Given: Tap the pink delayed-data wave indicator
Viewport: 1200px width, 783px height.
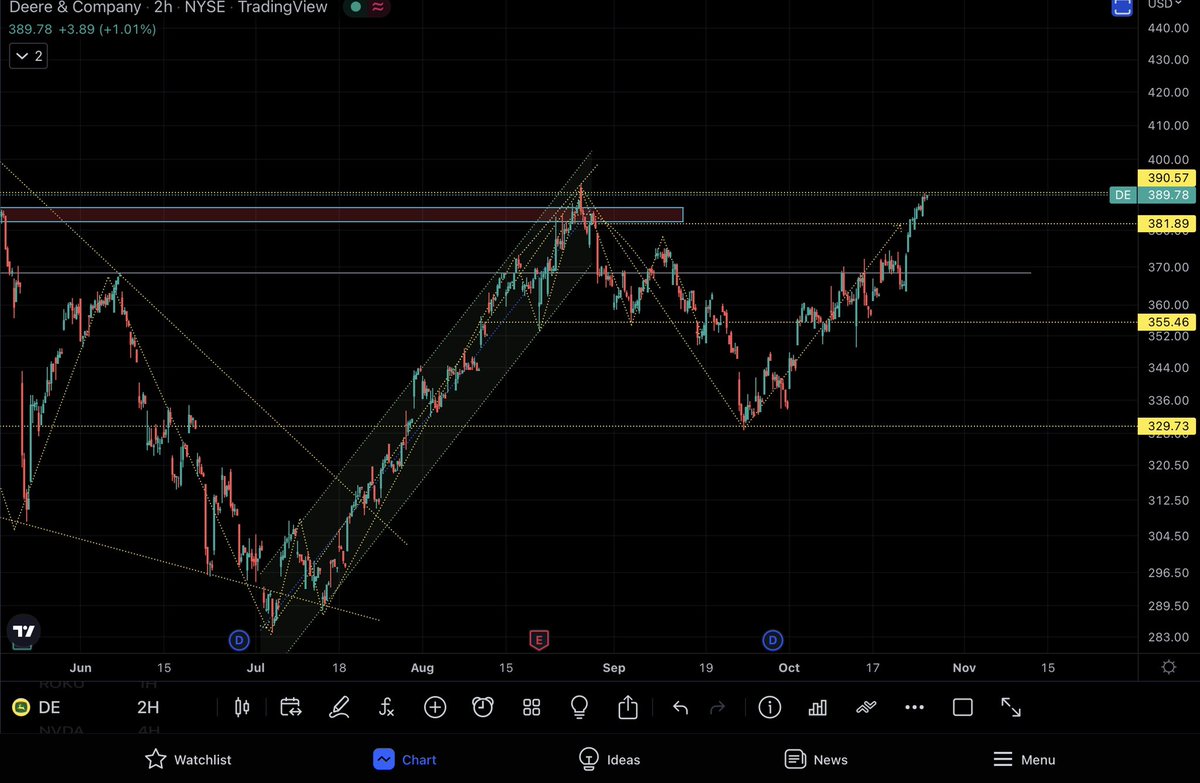Looking at the screenshot, I should click(377, 7).
